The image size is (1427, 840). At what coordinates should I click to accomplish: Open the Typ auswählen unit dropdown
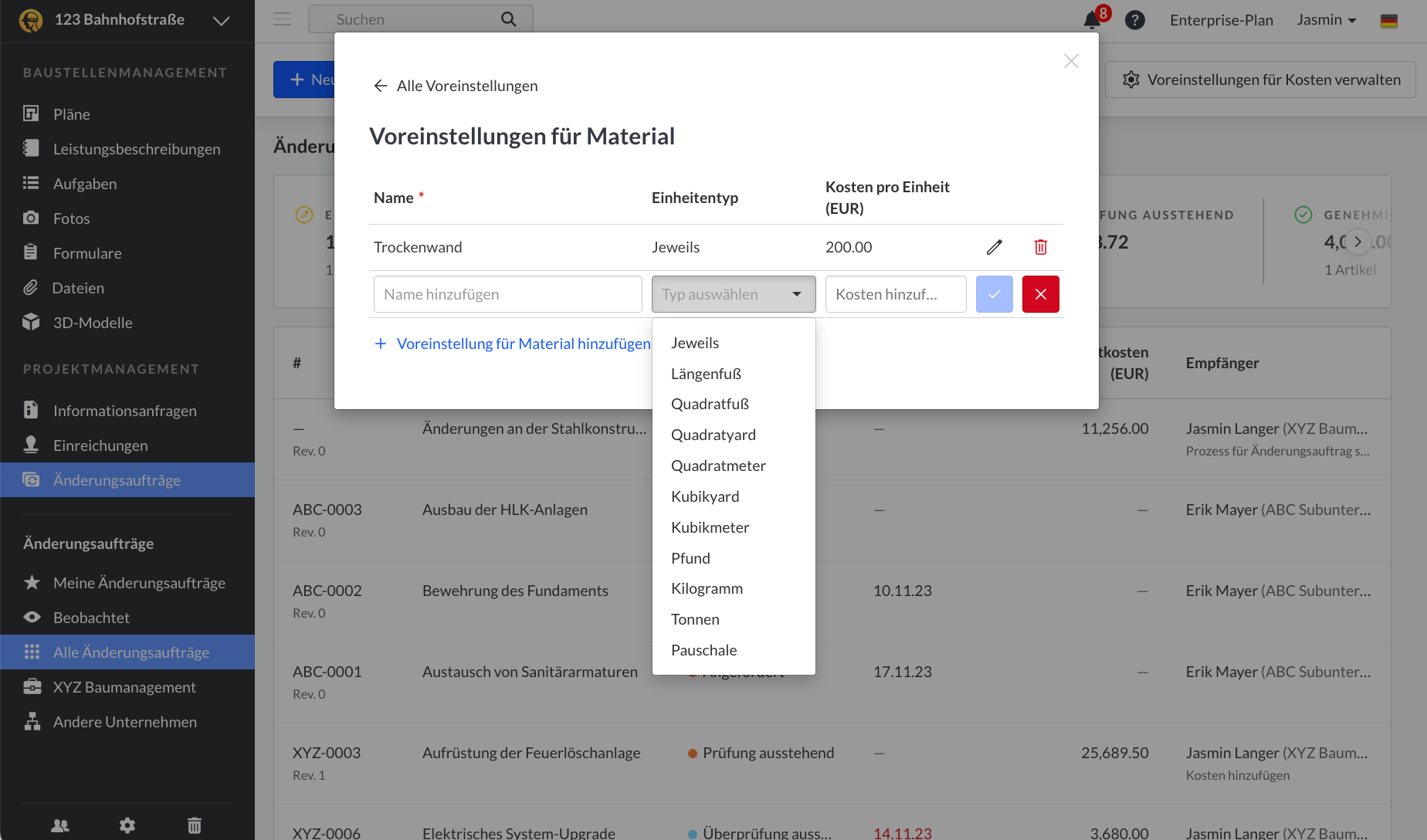pos(734,294)
